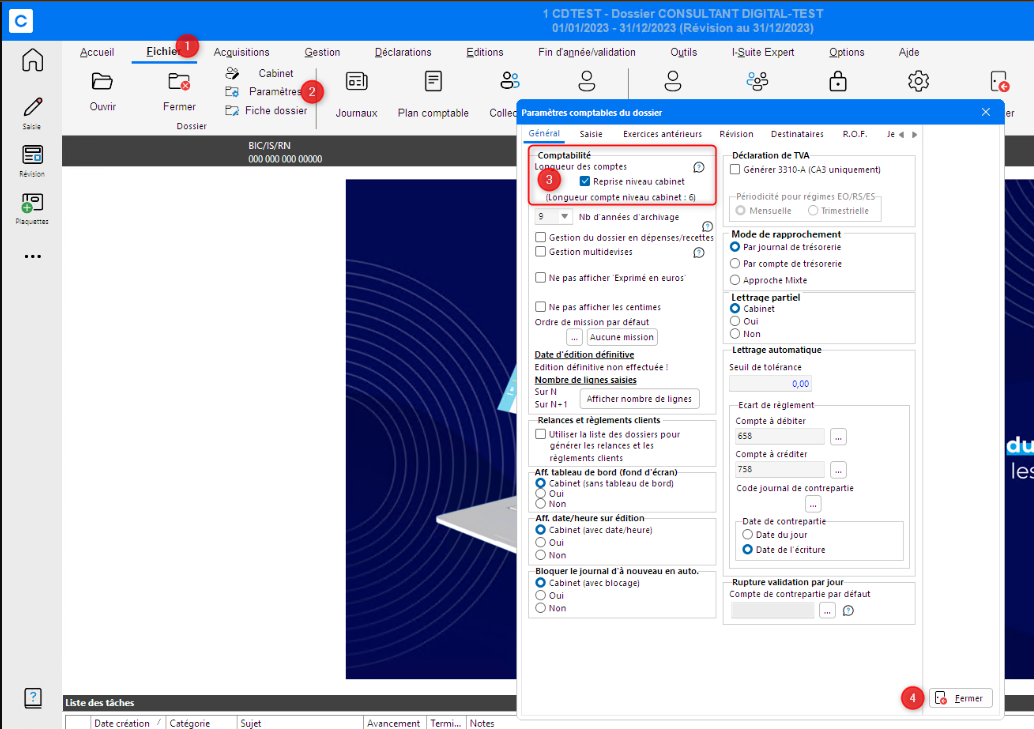Open the Journaux toolbar icon

(356, 82)
